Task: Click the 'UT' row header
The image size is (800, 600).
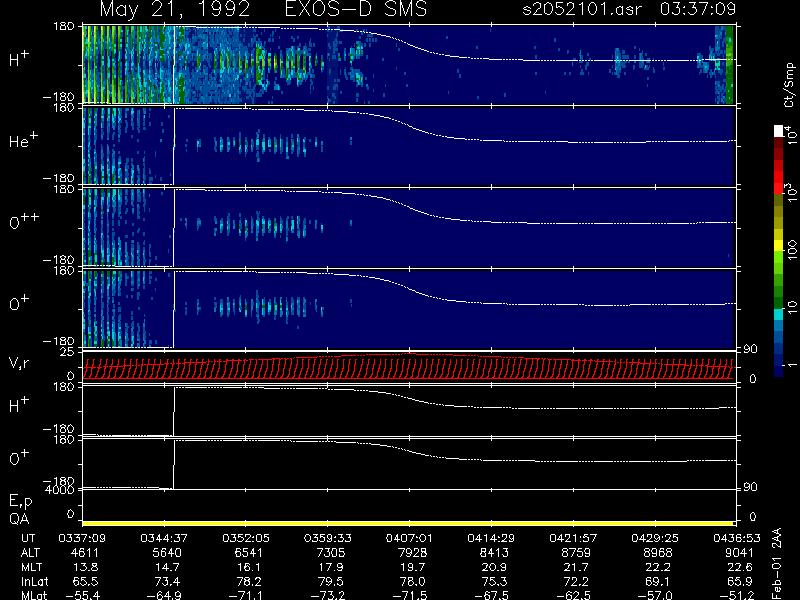Action: pyautogui.click(x=28, y=538)
